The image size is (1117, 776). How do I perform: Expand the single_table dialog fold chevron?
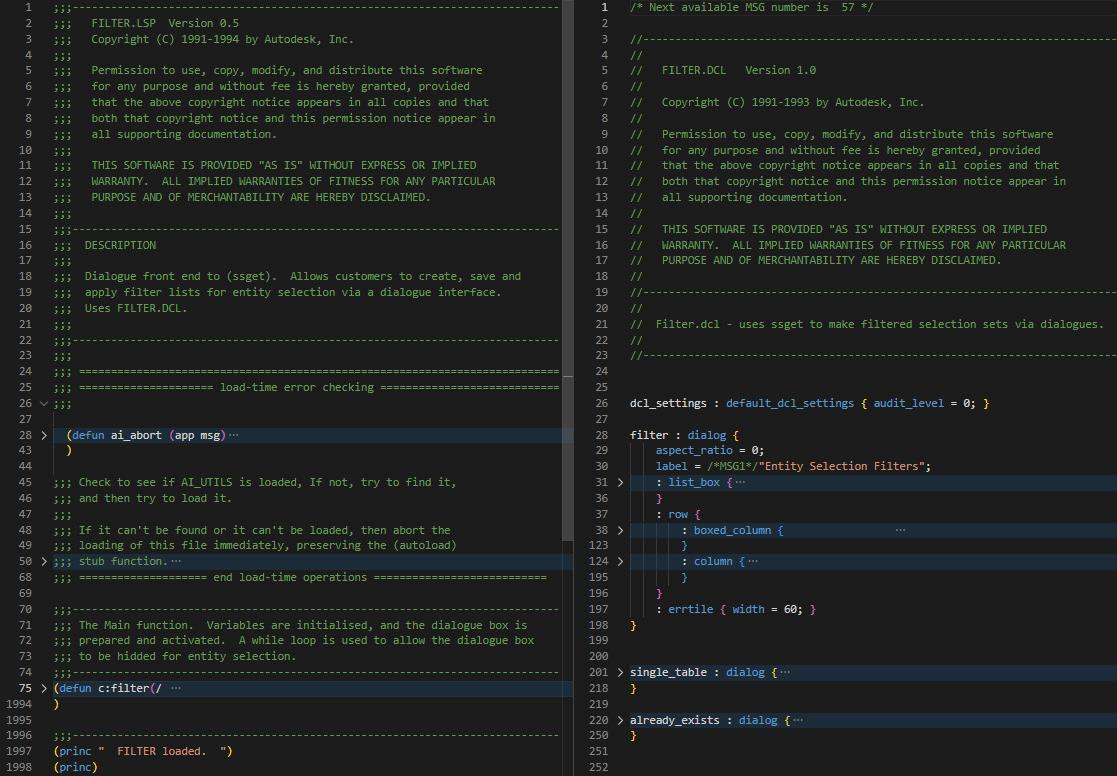[x=620, y=672]
